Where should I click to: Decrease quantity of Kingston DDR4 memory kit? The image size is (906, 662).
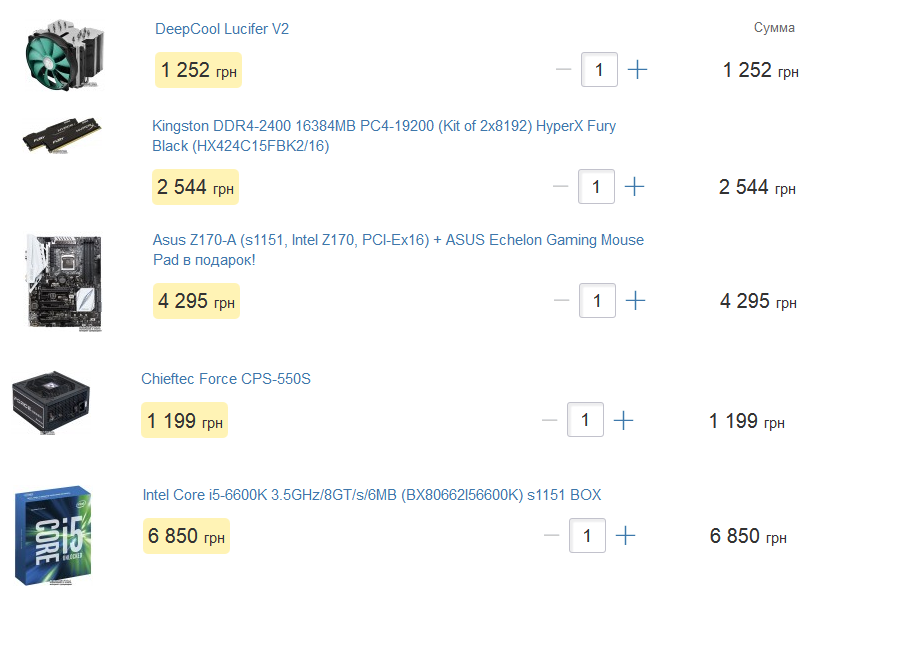tap(560, 187)
